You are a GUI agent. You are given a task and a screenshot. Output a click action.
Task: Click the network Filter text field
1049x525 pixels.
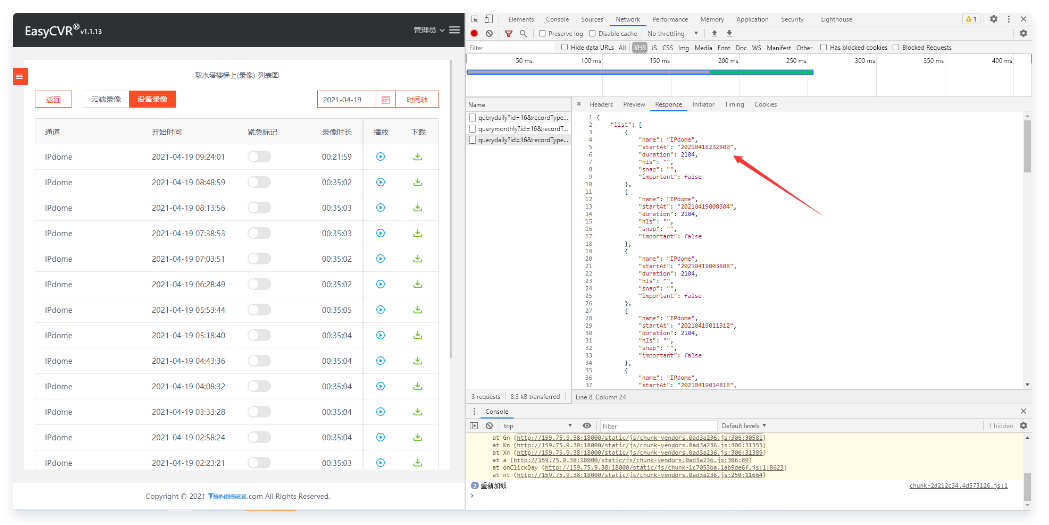[511, 47]
